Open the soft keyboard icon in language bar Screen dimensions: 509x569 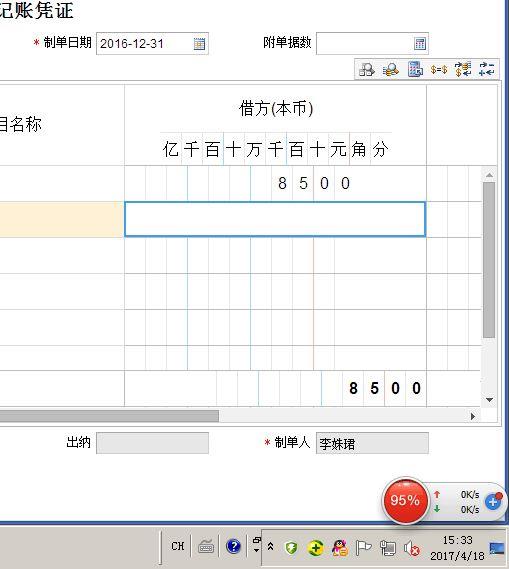(x=206, y=547)
